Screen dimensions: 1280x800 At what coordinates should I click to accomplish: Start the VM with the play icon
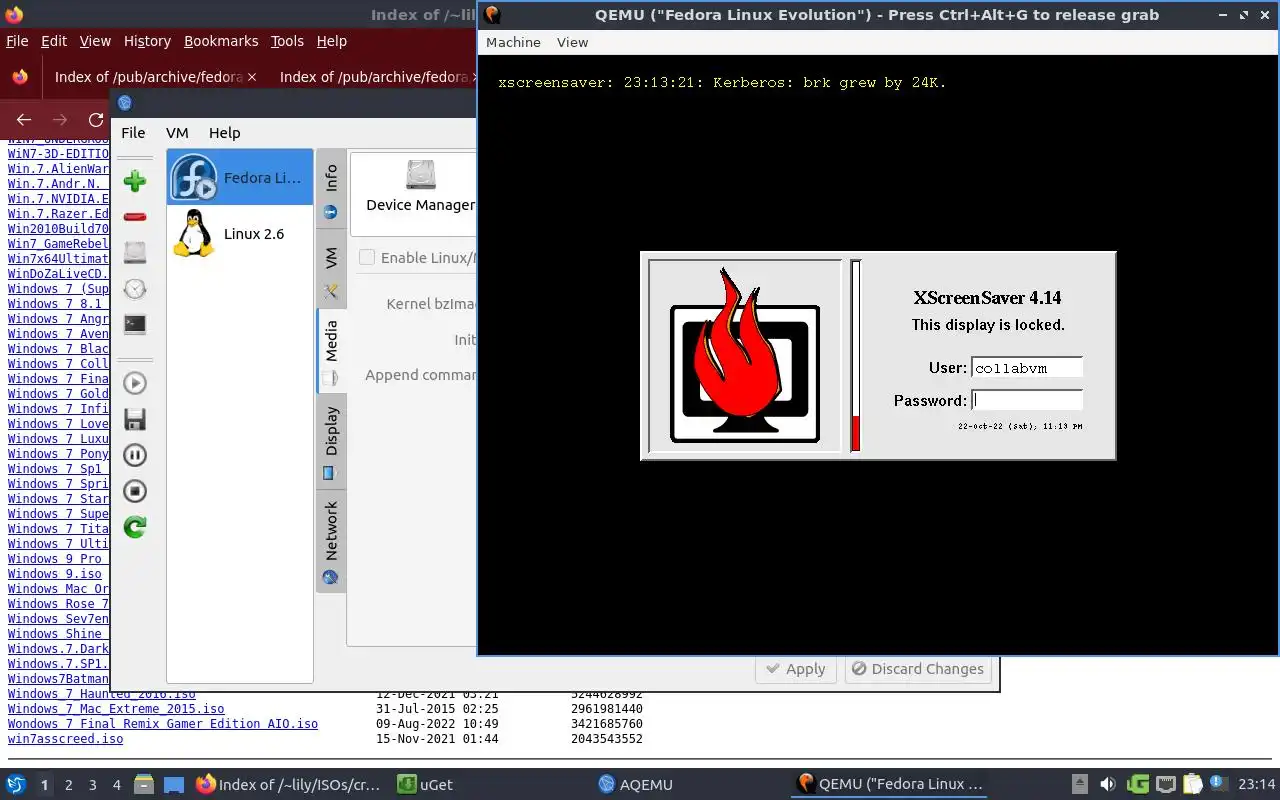tap(135, 383)
